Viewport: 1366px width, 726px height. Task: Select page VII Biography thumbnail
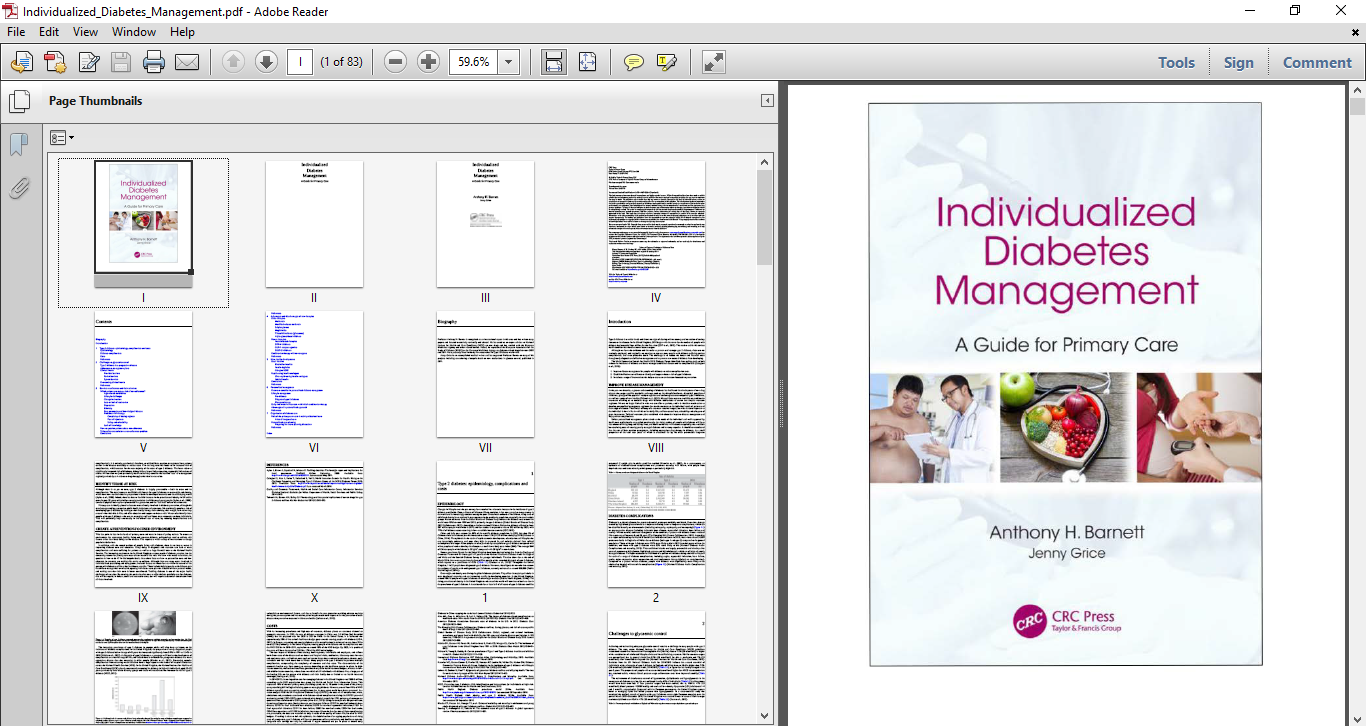click(x=485, y=374)
